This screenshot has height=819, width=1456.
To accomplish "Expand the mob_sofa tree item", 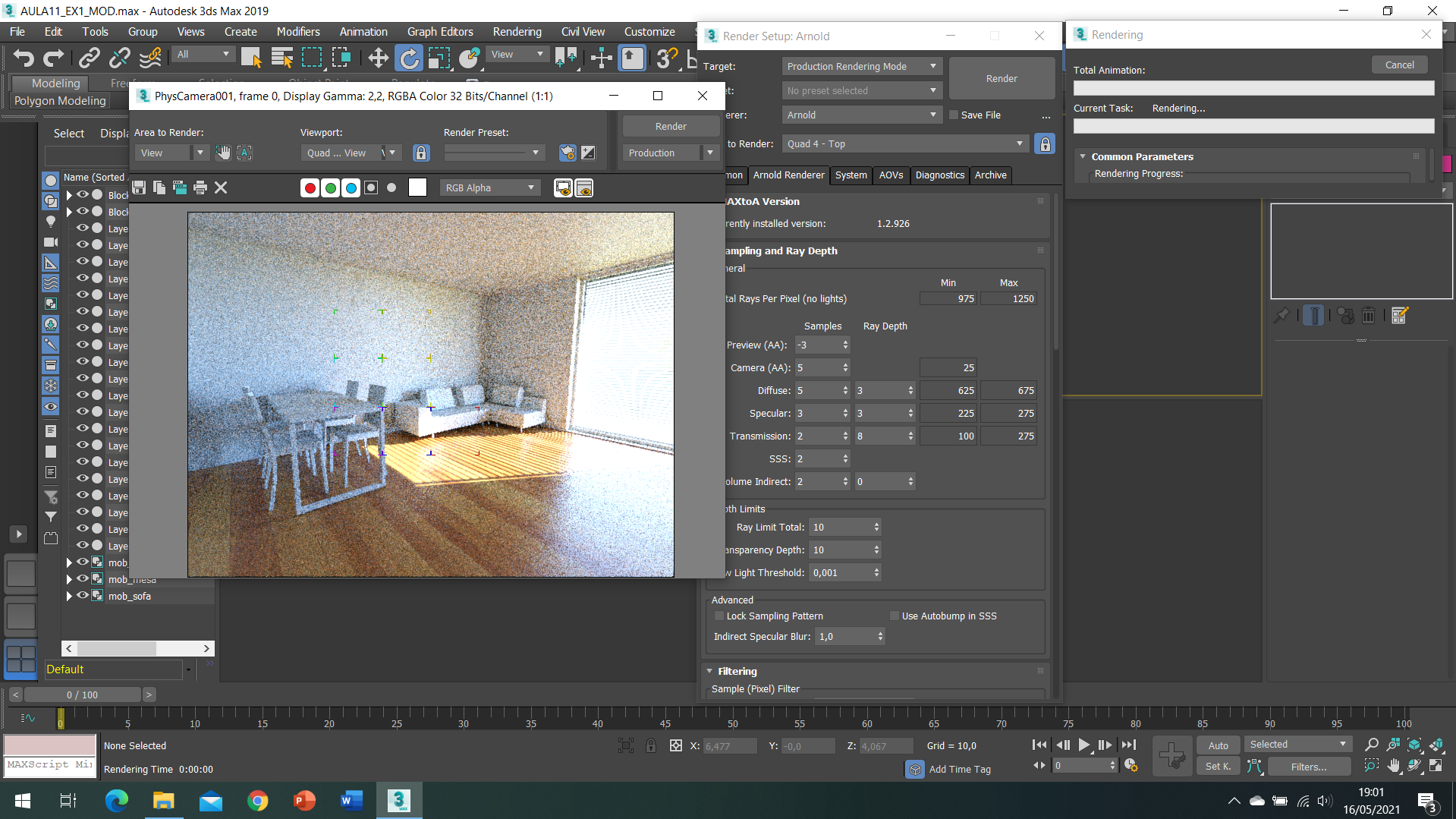I will tap(69, 596).
